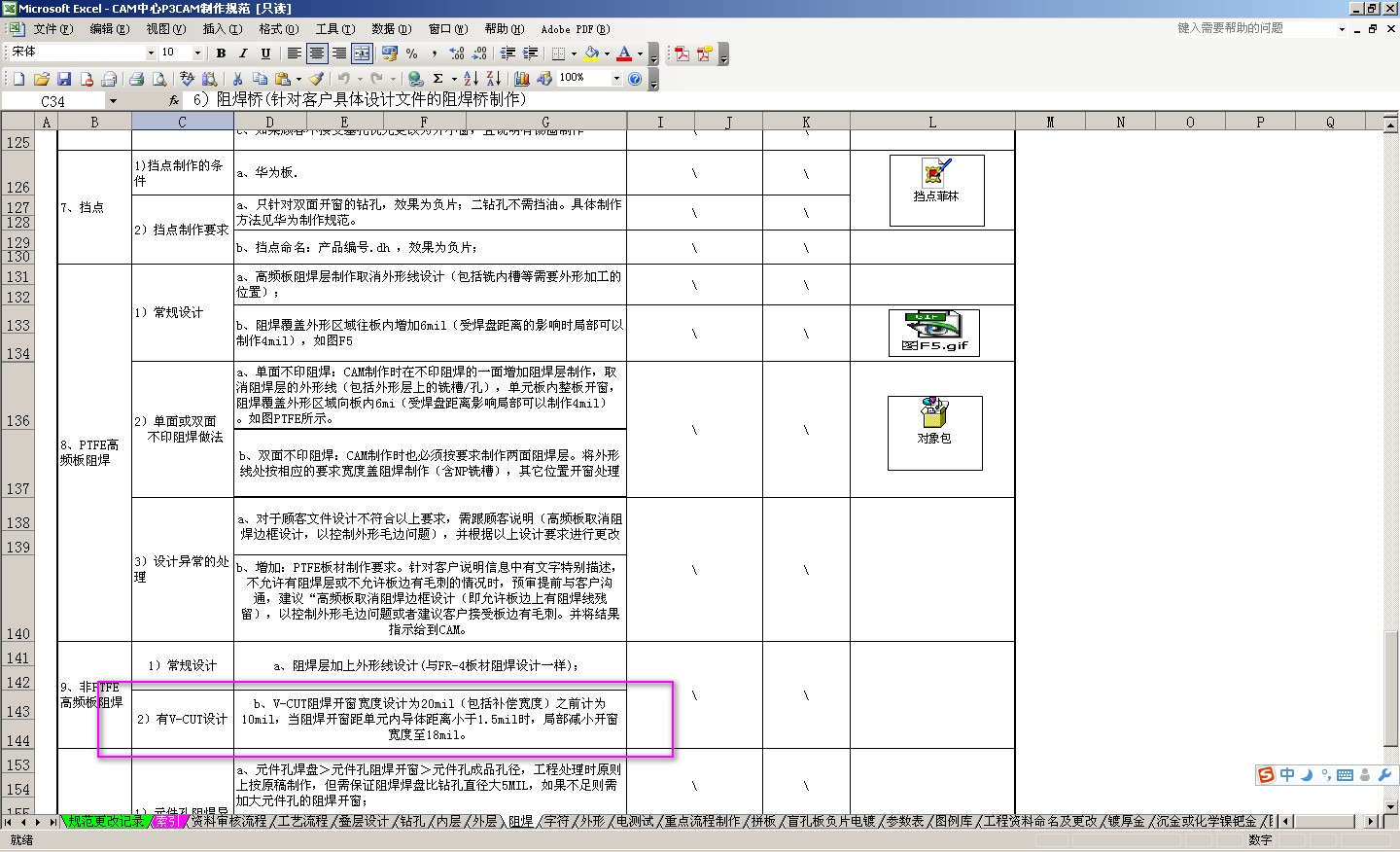
Task: Open zoom percentage dropdown
Action: point(616,79)
